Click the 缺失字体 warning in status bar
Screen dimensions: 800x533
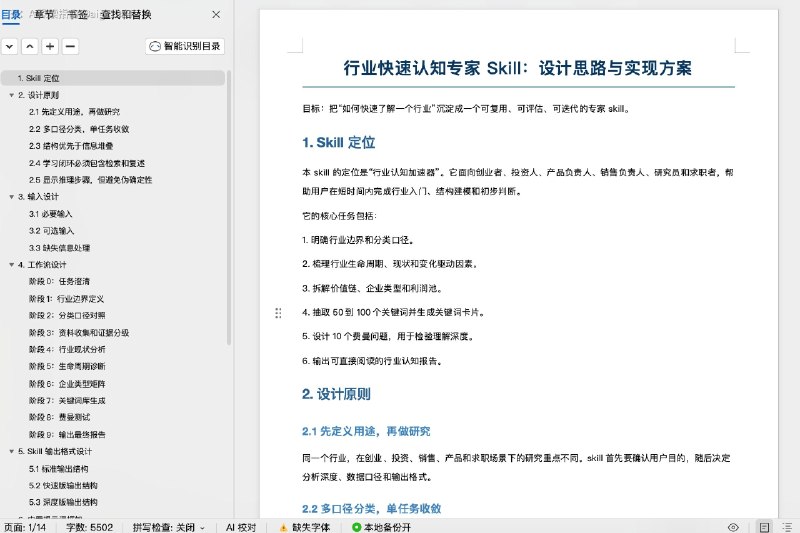(x=305, y=527)
